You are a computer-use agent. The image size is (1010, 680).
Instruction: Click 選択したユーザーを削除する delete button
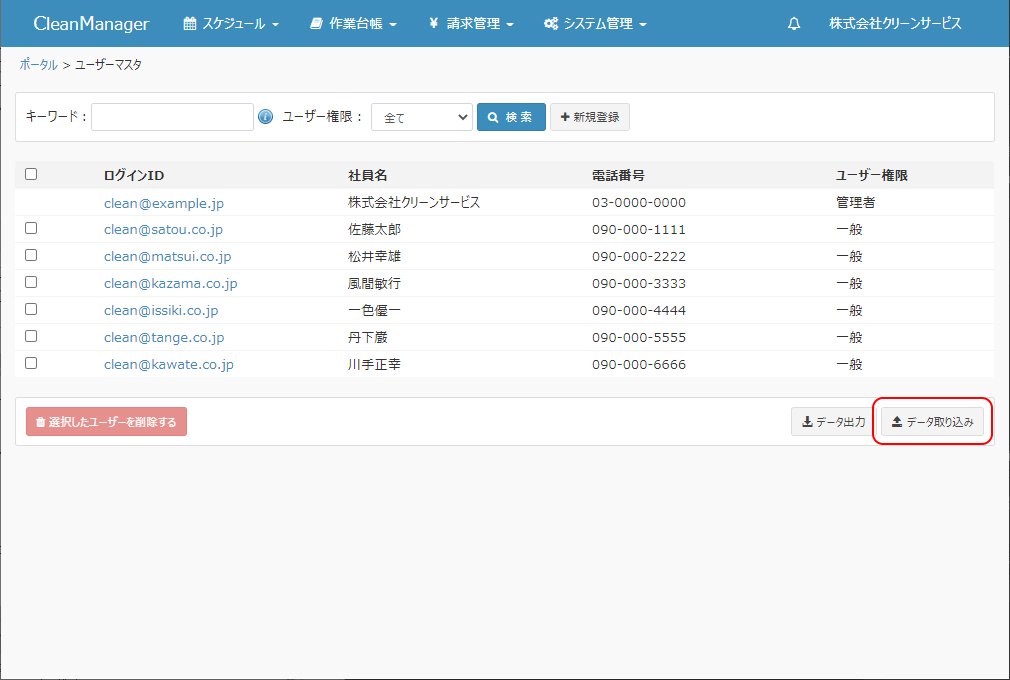106,422
